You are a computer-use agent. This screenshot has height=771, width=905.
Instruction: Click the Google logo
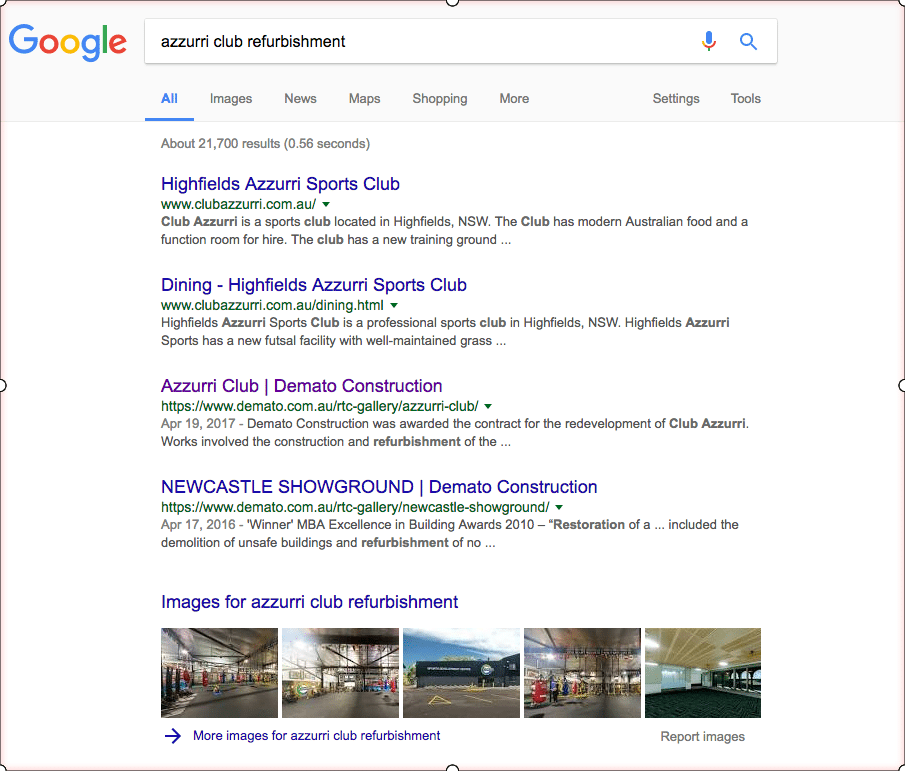[67, 43]
